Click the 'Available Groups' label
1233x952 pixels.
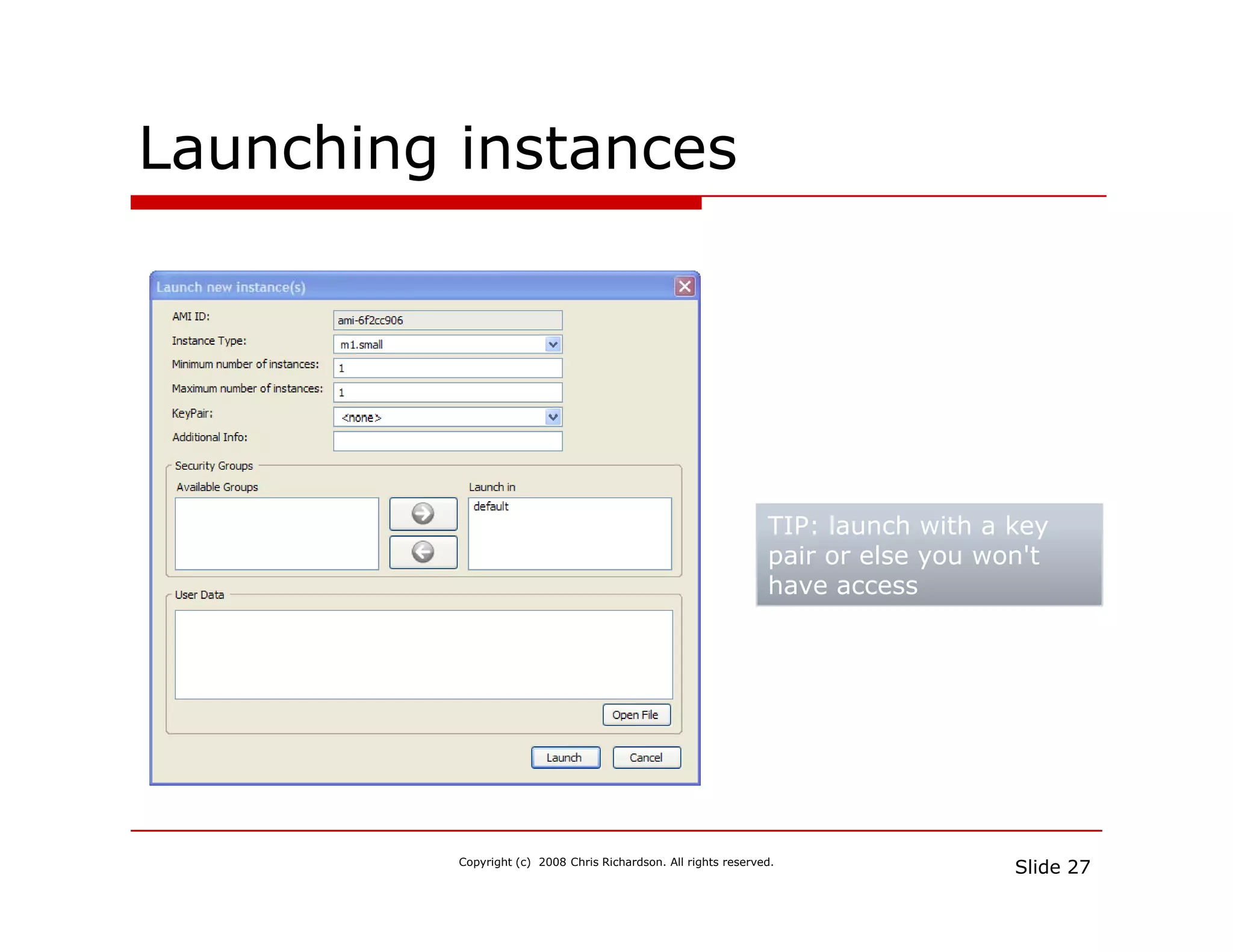tap(217, 487)
